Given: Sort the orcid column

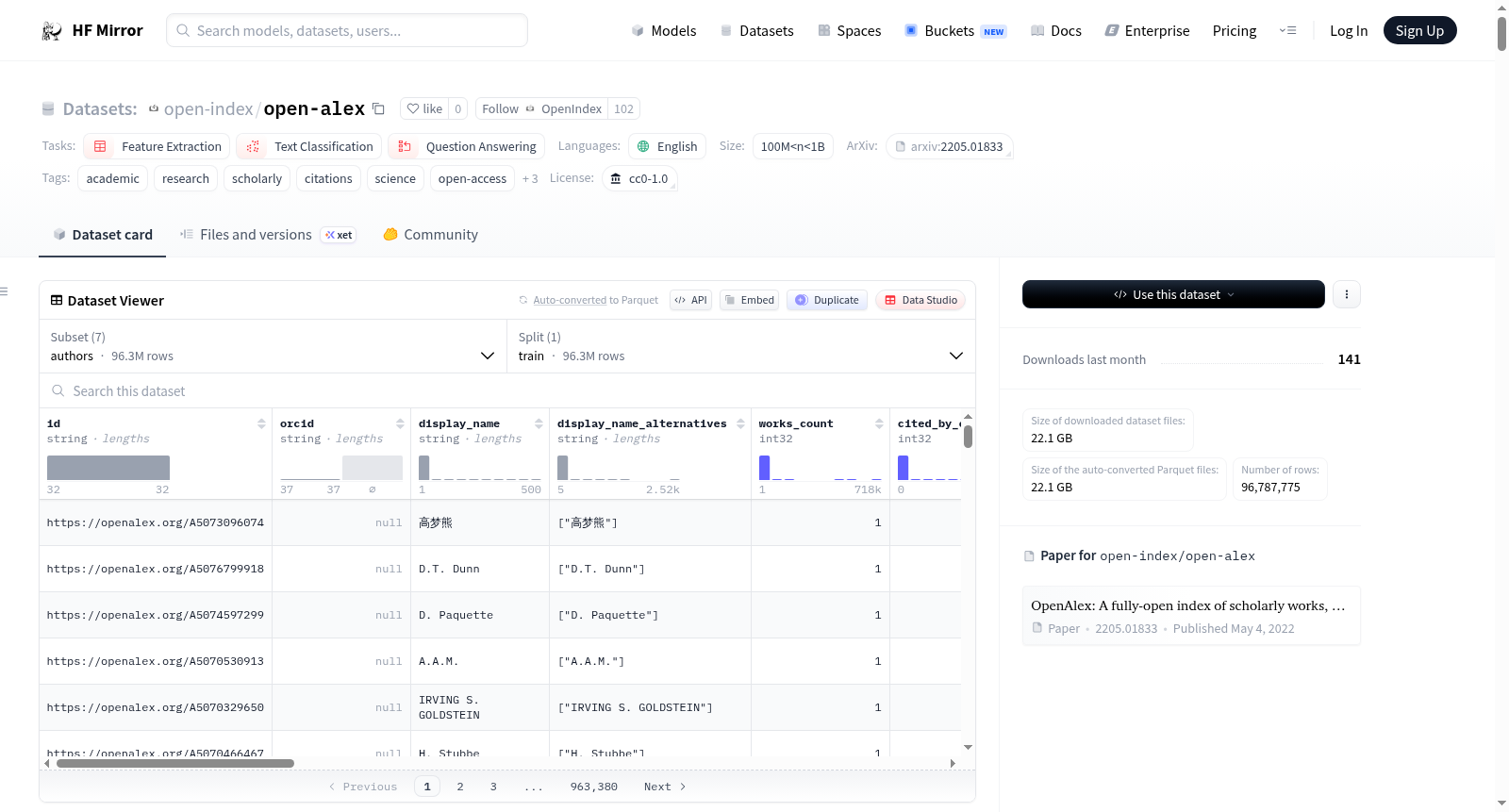Looking at the screenshot, I should pos(400,423).
